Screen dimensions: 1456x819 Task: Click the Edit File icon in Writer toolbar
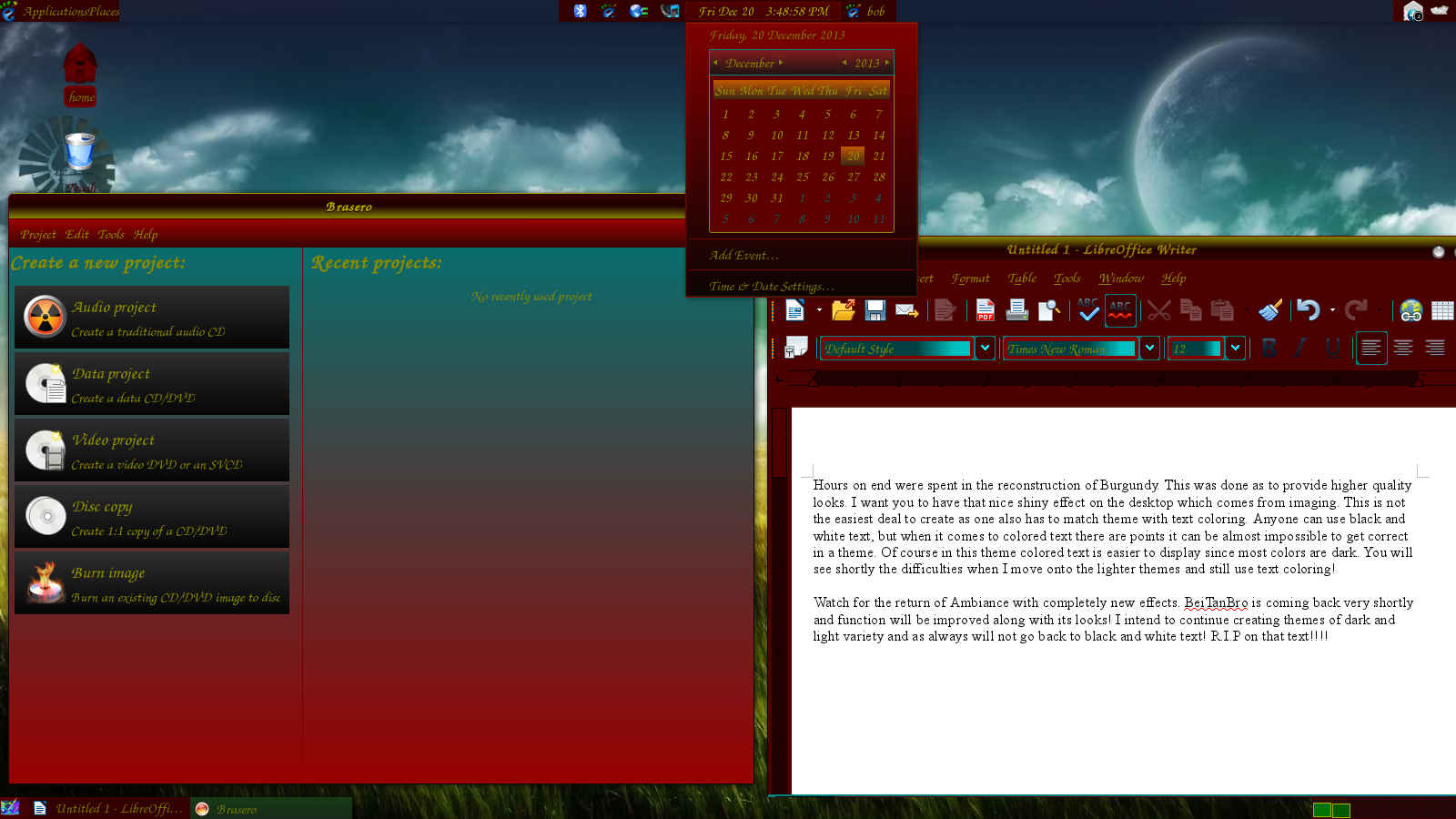click(945, 310)
